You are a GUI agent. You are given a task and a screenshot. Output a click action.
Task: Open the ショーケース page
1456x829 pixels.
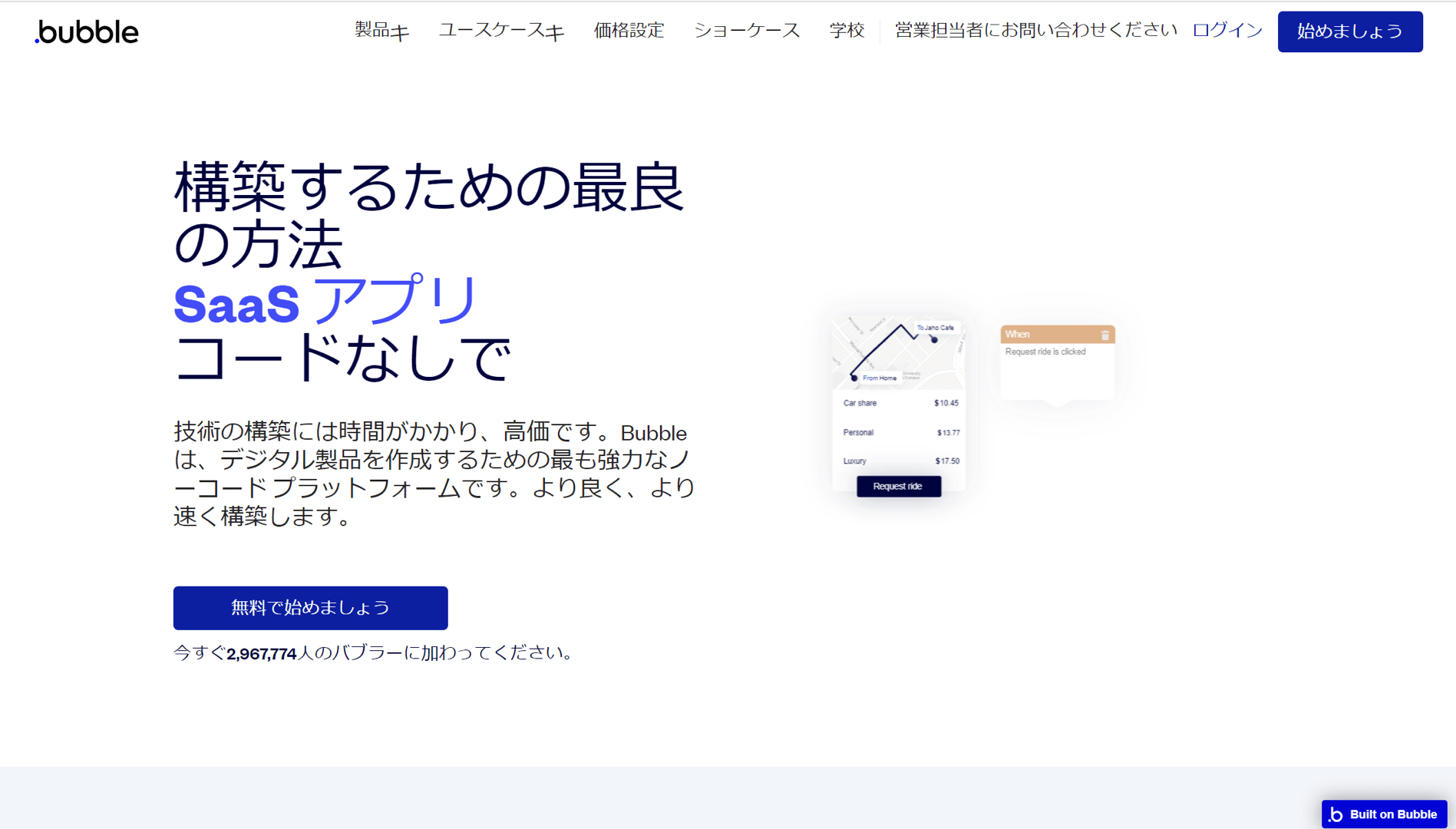click(x=746, y=31)
